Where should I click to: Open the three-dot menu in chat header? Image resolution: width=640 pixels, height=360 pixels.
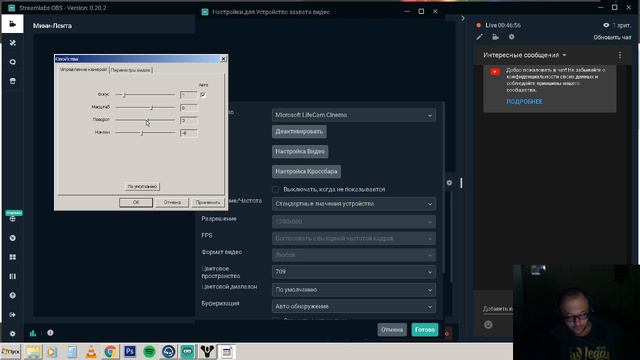(620, 55)
